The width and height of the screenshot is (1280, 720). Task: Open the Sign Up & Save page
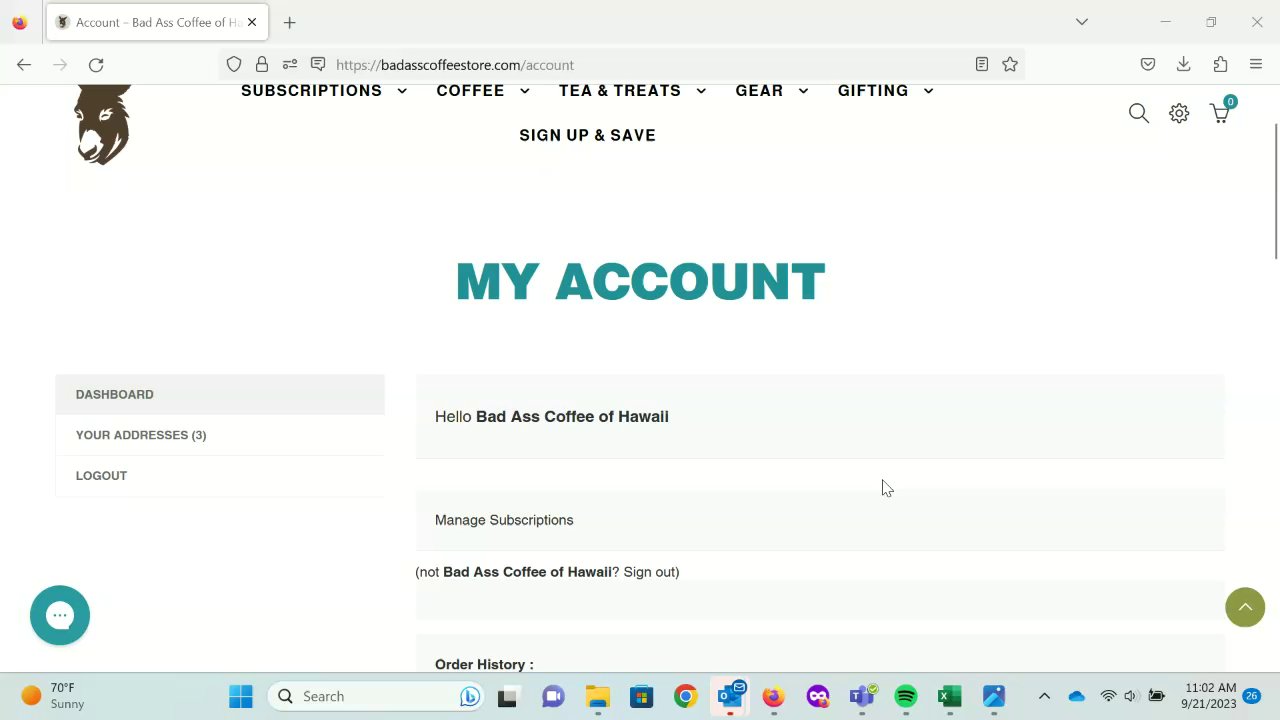click(x=587, y=136)
